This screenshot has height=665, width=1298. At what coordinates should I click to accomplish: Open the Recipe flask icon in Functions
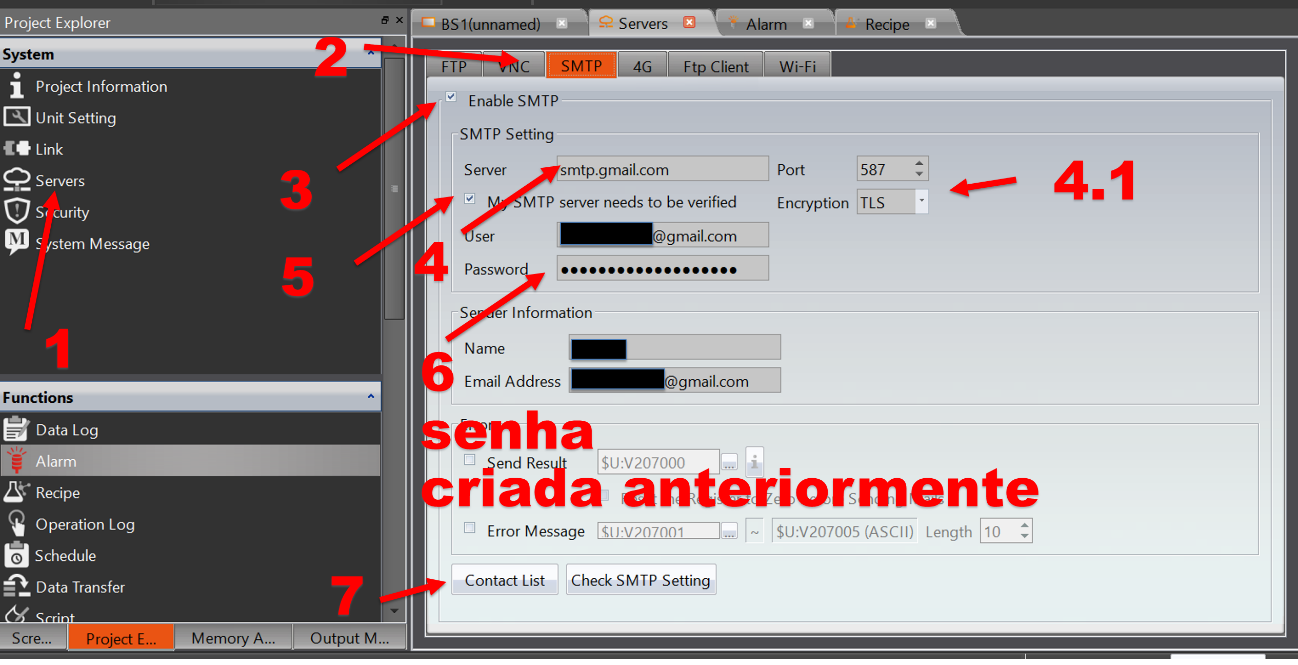click(16, 492)
